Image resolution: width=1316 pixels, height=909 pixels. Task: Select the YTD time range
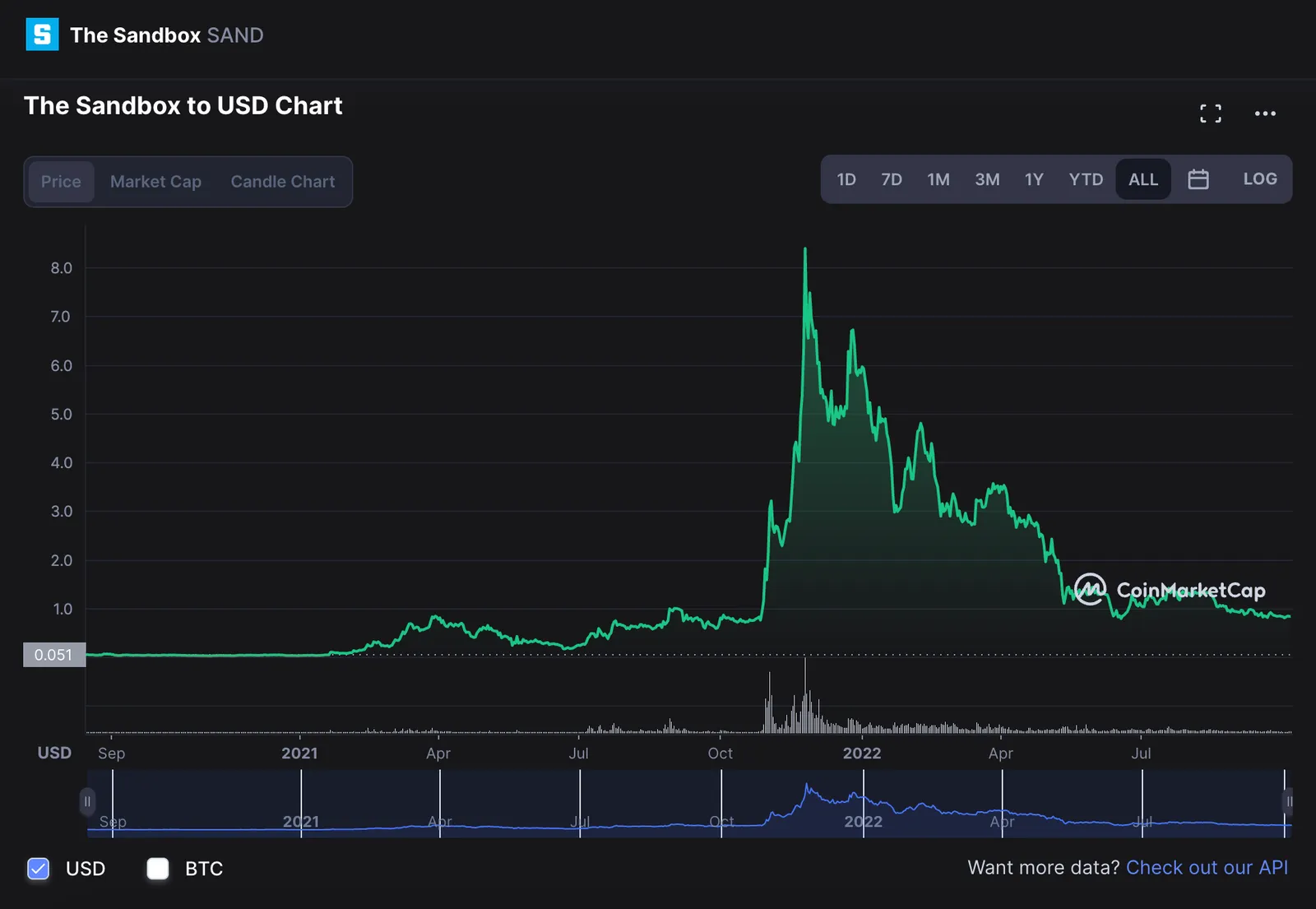[x=1086, y=179]
